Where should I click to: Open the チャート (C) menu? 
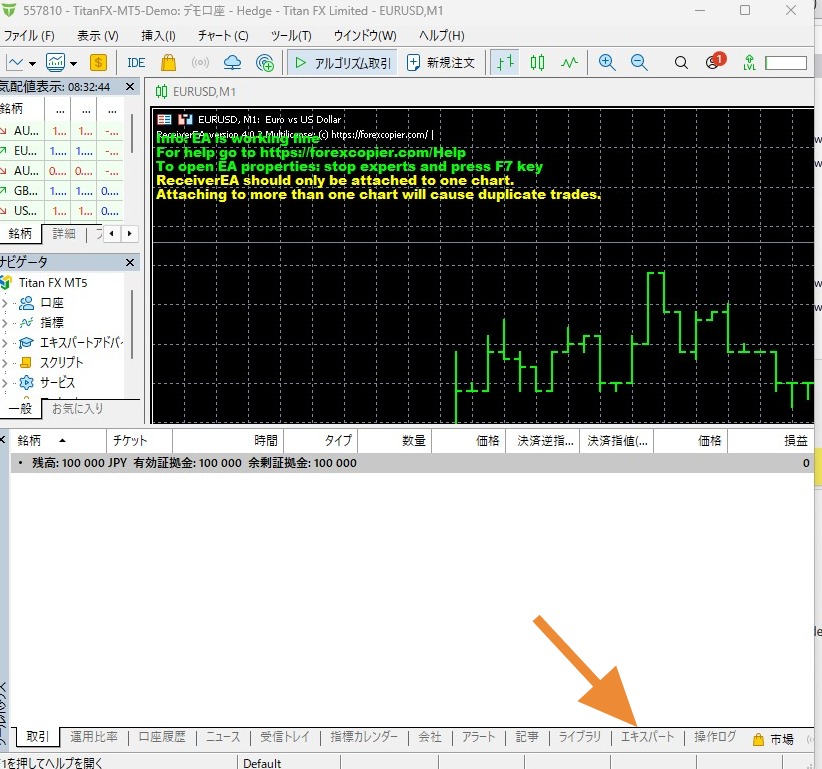click(223, 36)
